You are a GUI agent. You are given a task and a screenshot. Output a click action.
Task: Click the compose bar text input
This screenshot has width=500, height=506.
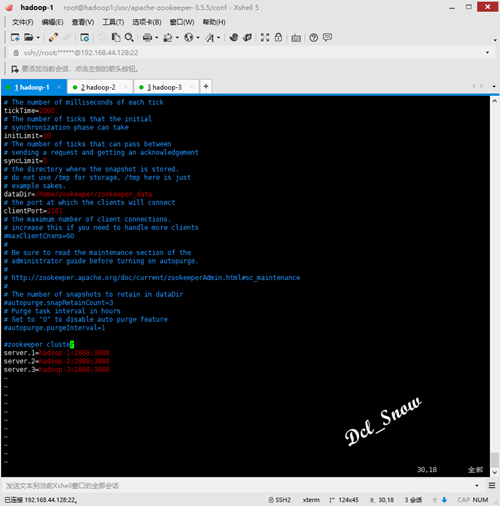coord(238,486)
